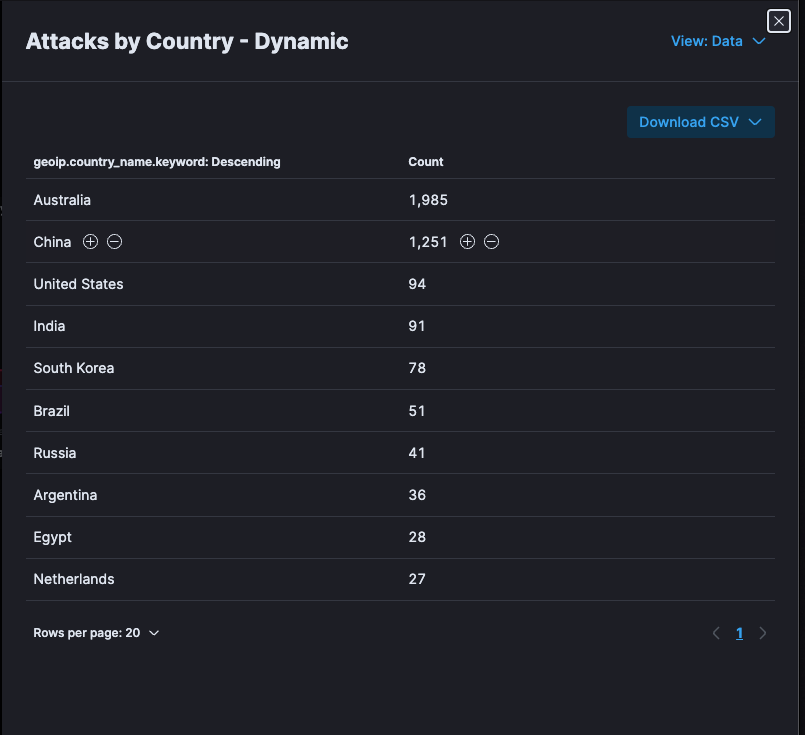The image size is (805, 735).
Task: Click the United States table row
Action: 78,283
